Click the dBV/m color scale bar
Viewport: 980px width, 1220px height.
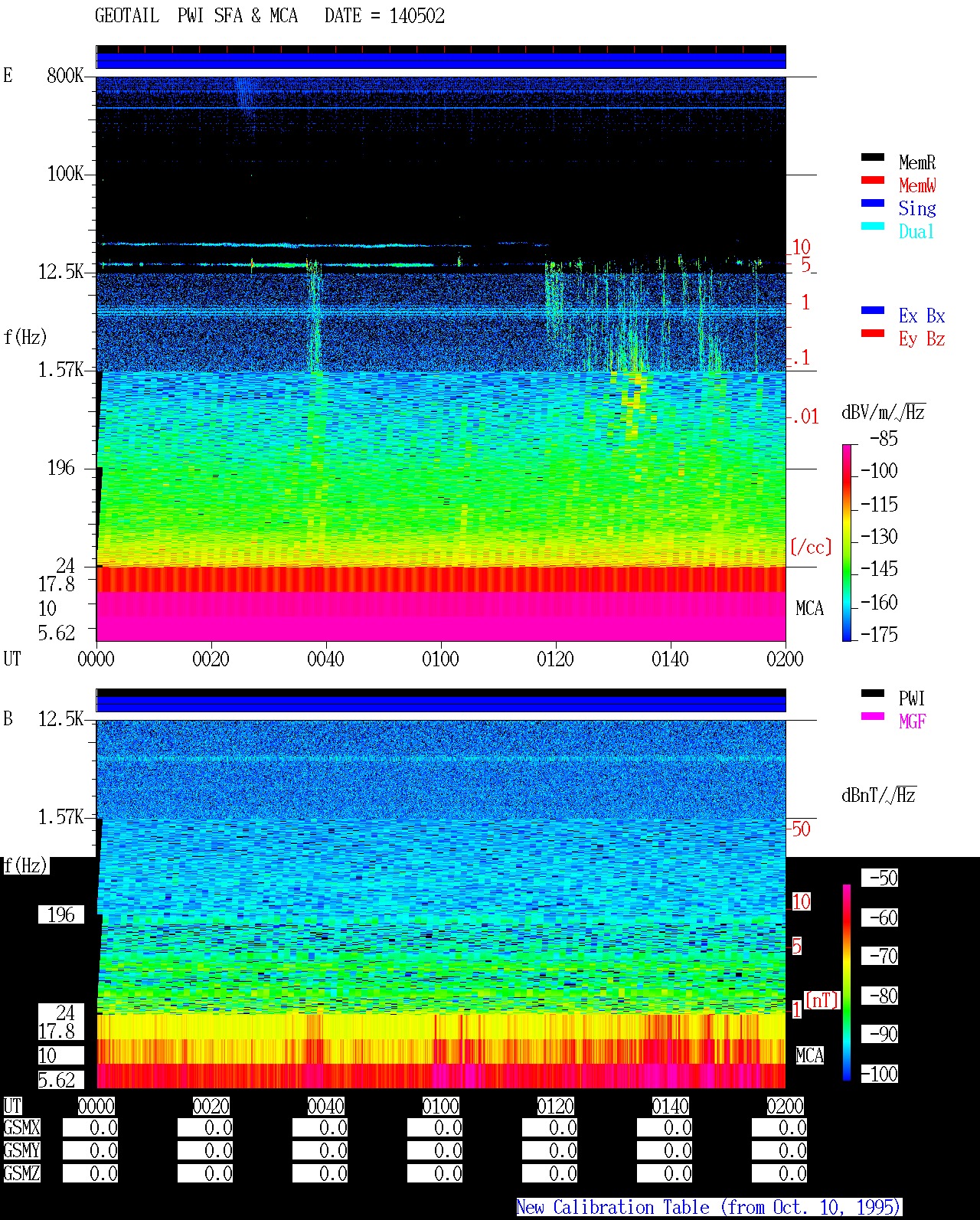tap(847, 542)
